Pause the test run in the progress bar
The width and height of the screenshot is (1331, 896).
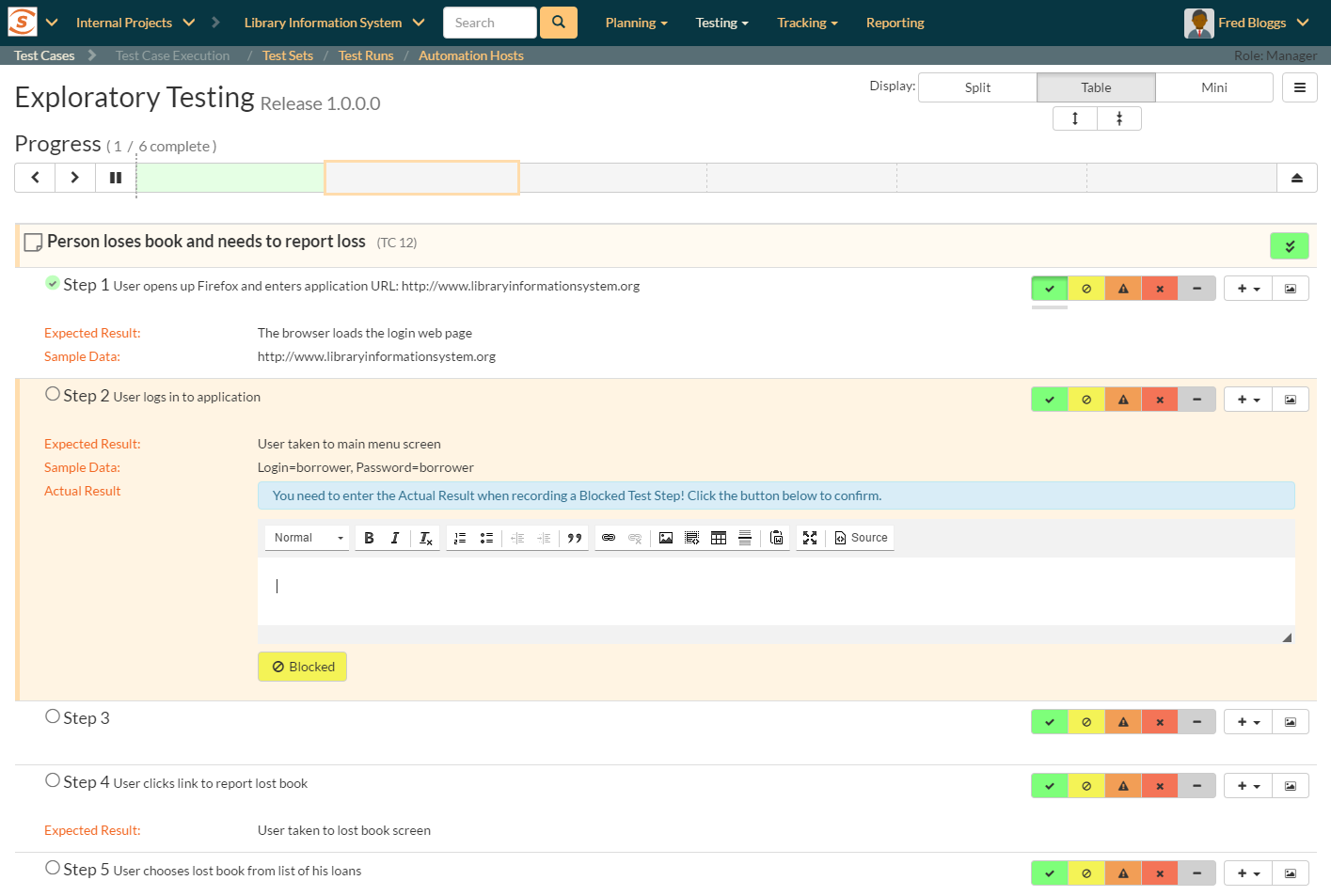point(116,178)
